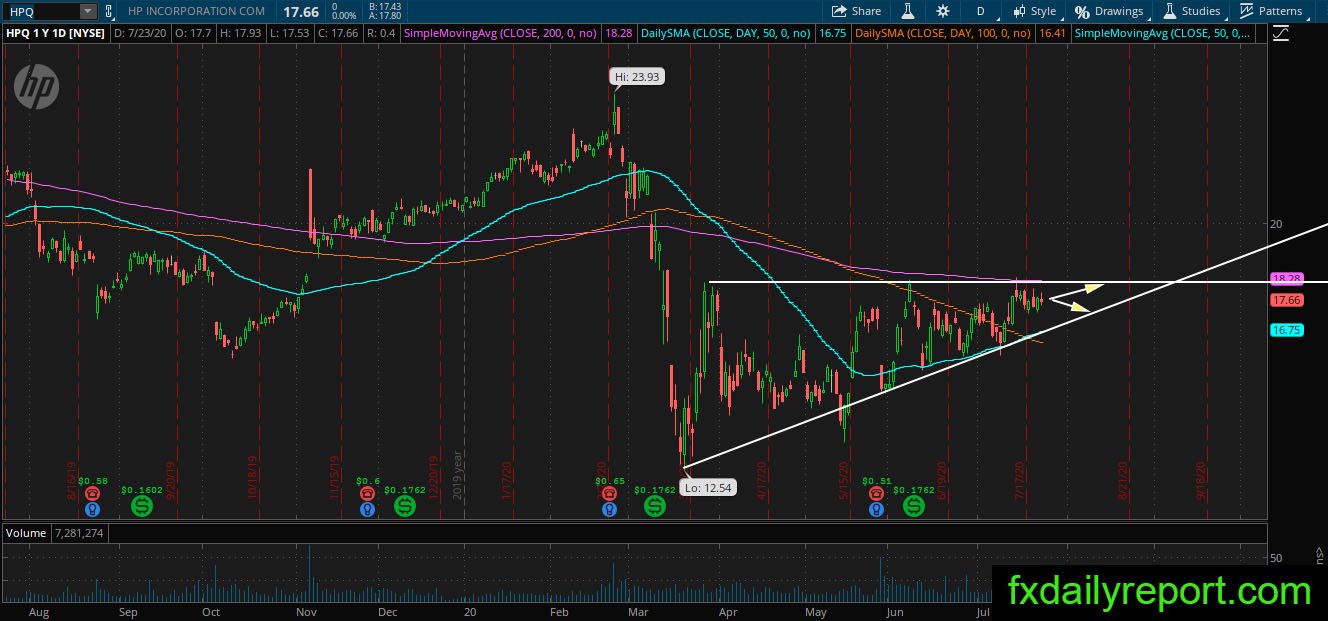Click the HPQ 1 Y 1D [NYSE] chart label
This screenshot has height=621, width=1328.
click(x=55, y=33)
